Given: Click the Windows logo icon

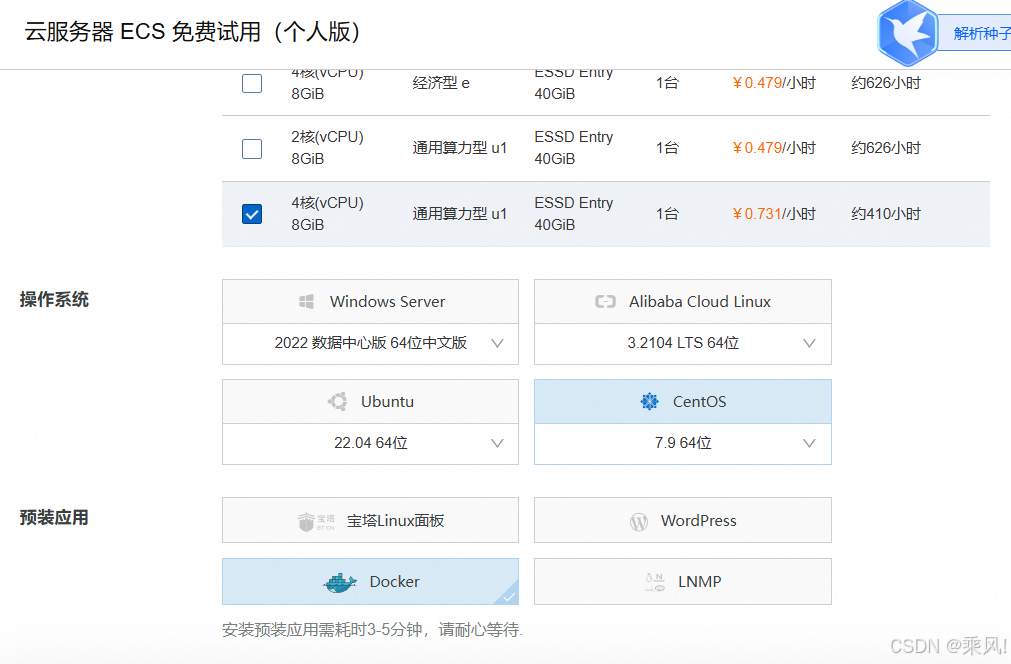Looking at the screenshot, I should pos(307,302).
